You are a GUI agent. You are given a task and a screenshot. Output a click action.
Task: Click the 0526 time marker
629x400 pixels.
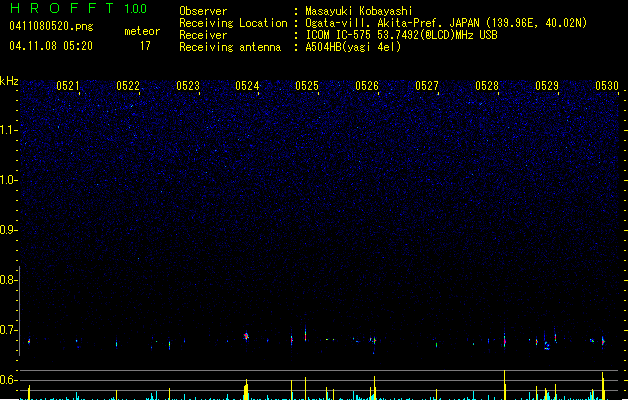(x=367, y=86)
